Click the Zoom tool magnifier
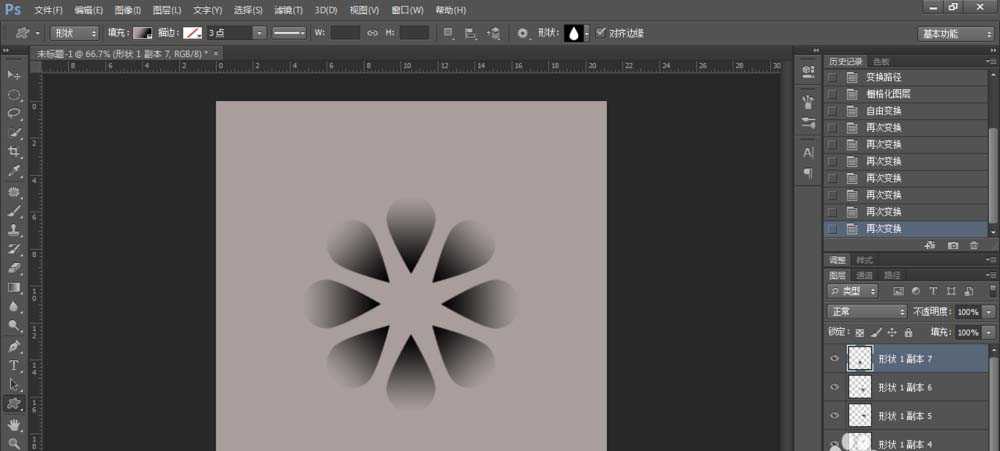 coord(14,443)
